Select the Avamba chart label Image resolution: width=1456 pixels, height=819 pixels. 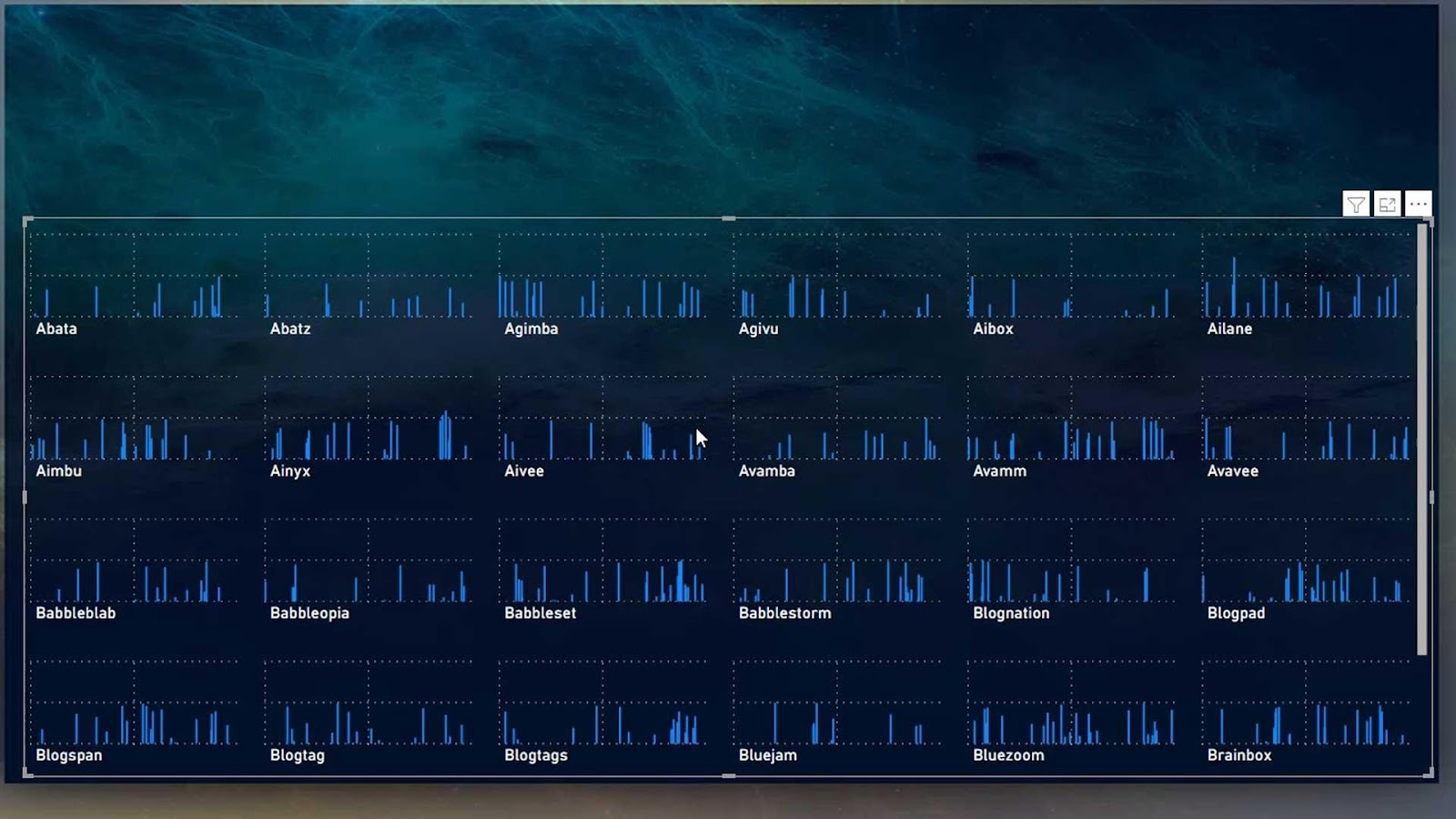(x=767, y=470)
